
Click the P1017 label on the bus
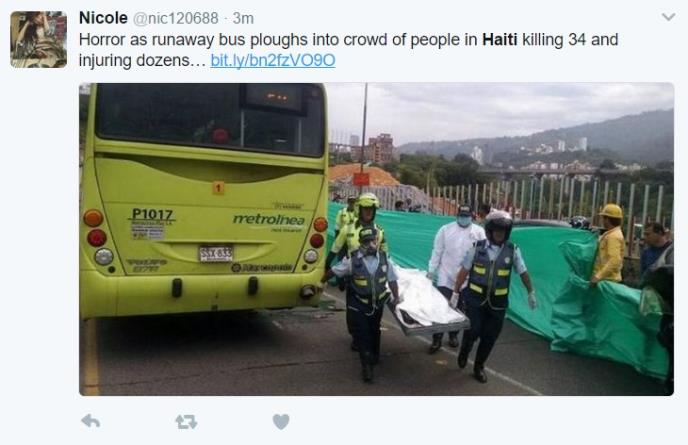tap(152, 214)
